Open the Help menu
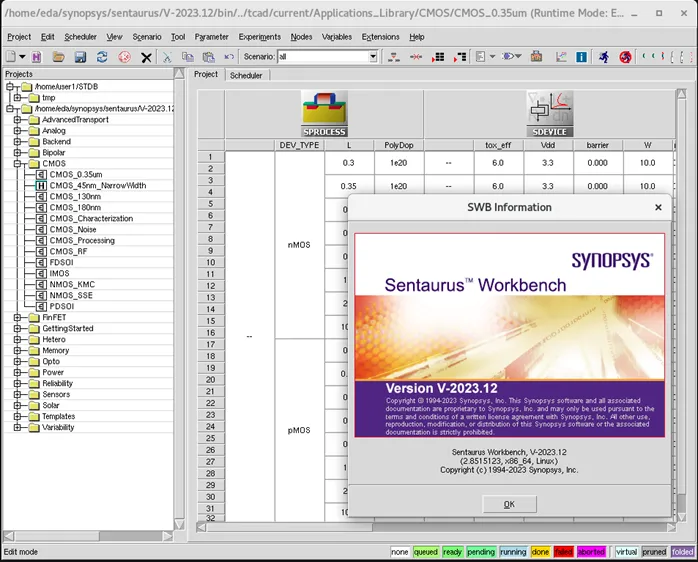 tap(417, 37)
